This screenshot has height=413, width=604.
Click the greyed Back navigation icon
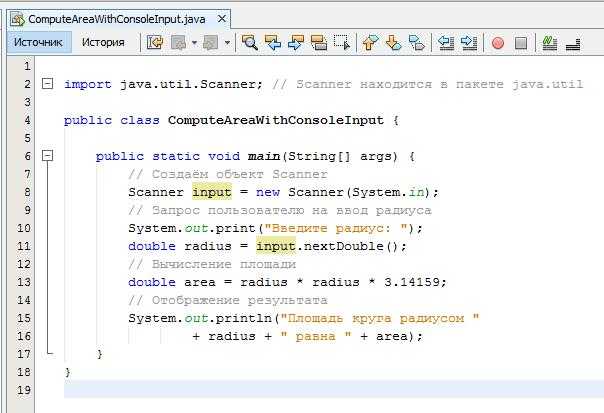pyautogui.click(x=178, y=42)
